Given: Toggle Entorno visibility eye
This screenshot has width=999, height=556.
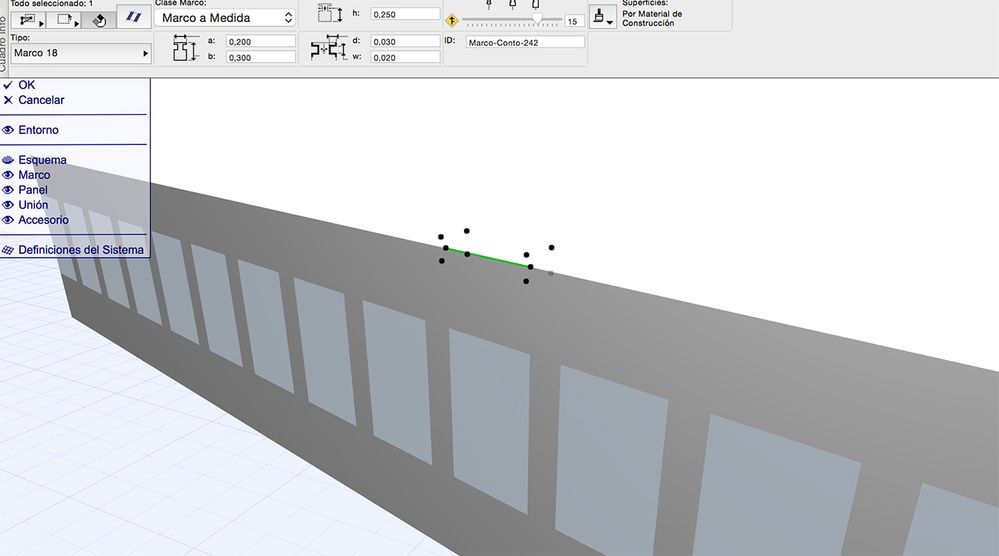Looking at the screenshot, I should 8,130.
